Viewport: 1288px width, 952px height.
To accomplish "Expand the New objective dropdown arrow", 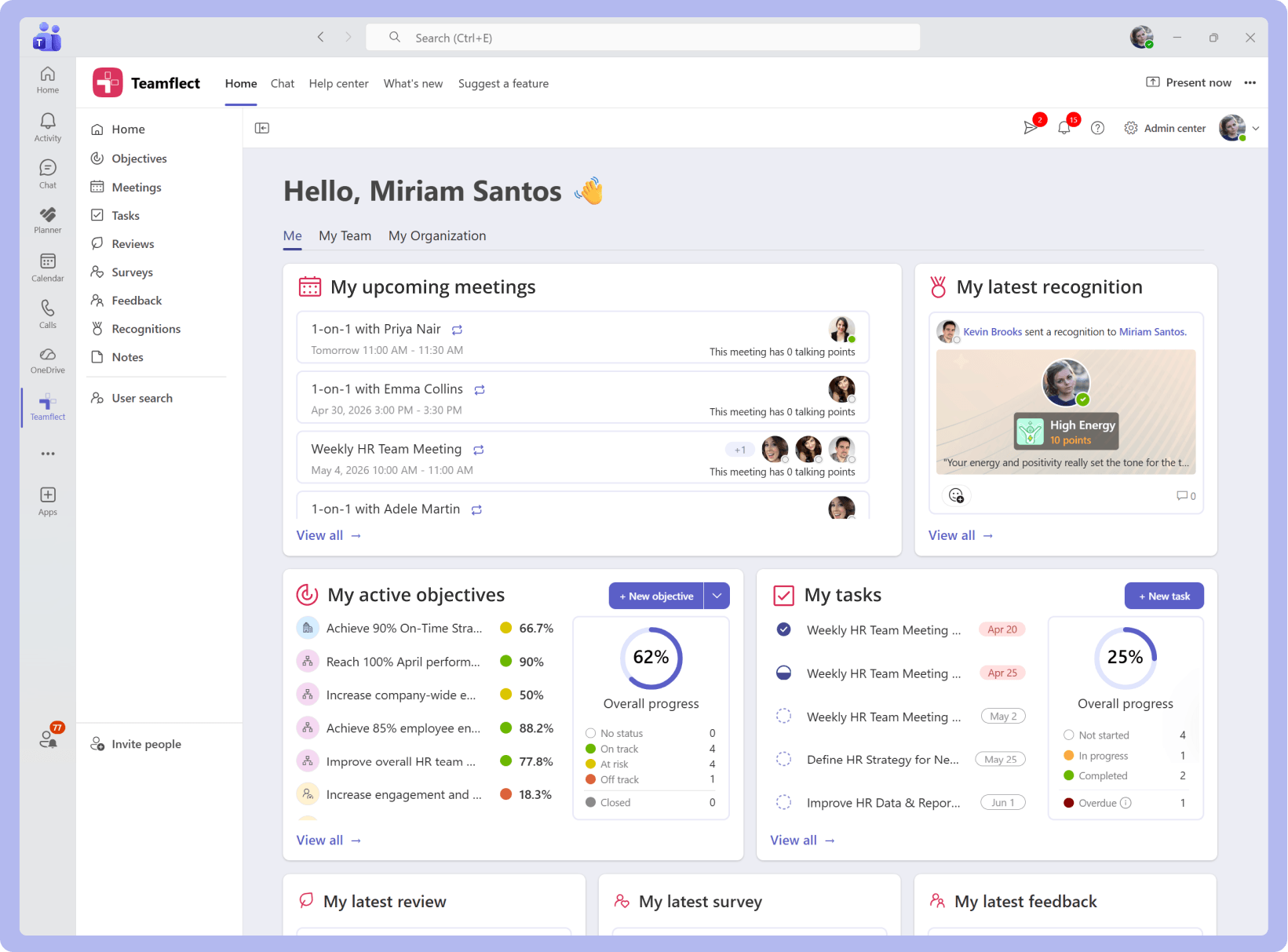I will (717, 596).
